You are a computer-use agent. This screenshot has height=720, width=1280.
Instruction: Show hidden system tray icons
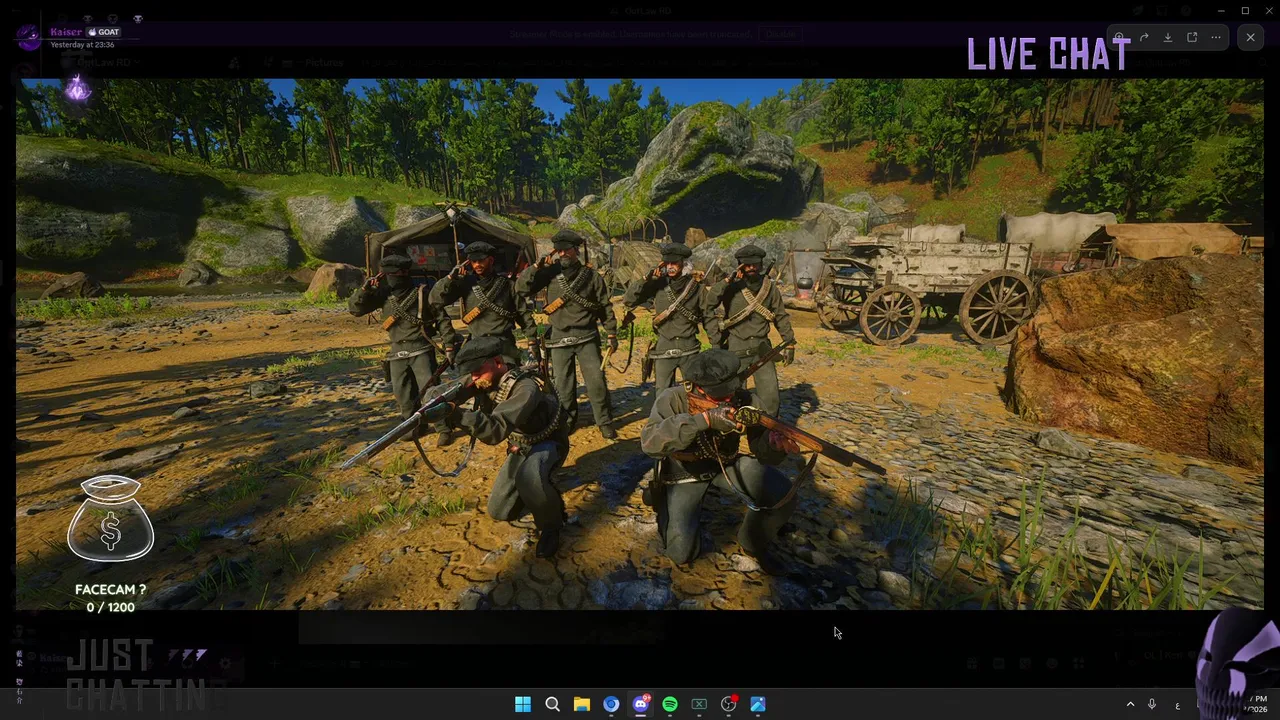1130,704
